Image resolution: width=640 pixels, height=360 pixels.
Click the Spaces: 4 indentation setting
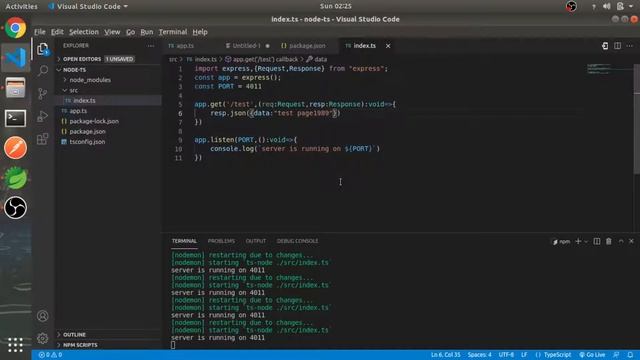(480, 355)
